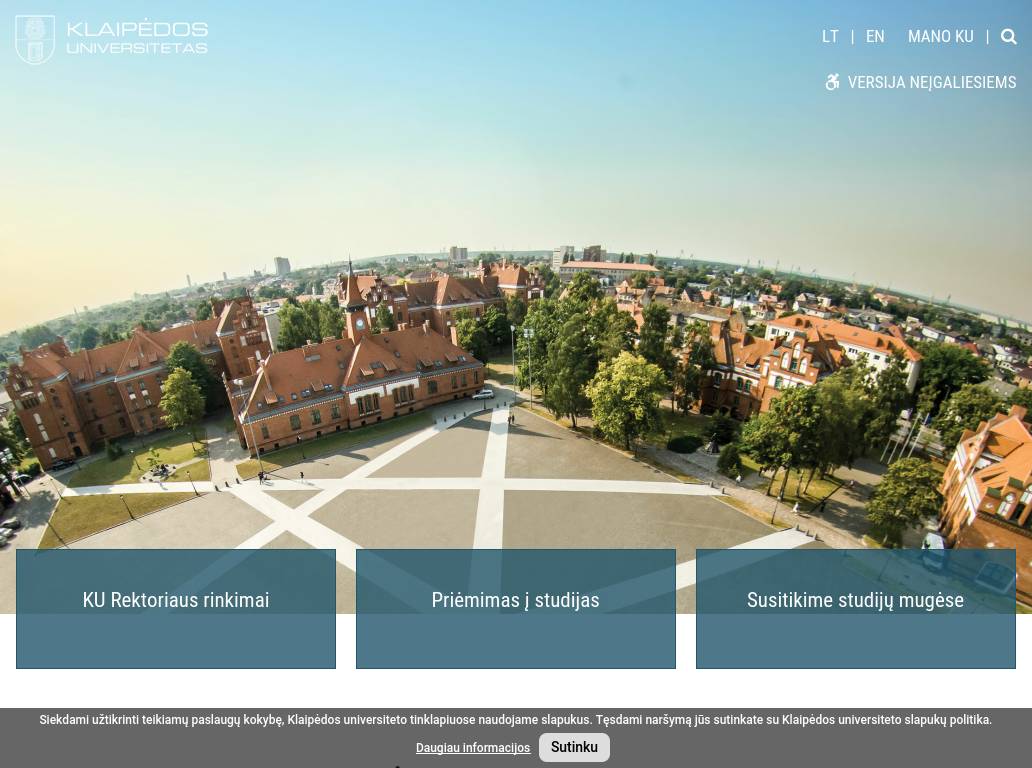Open the MANO KU menu

(940, 37)
